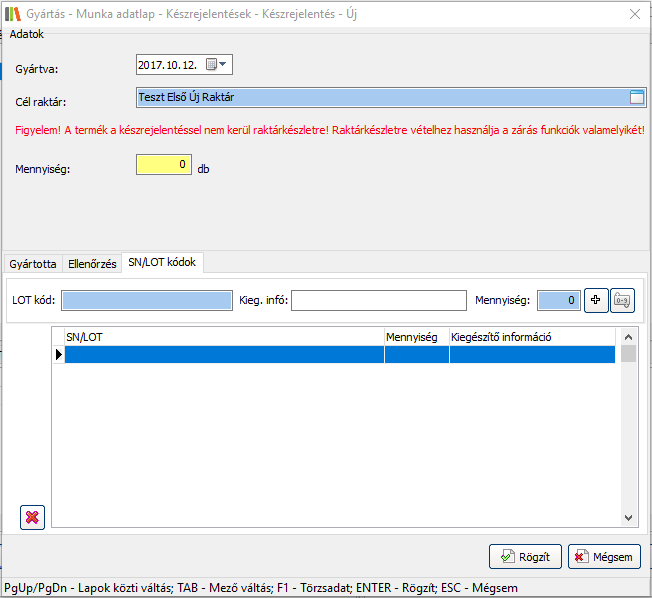Viewport: 652px width, 598px height.
Task: Select the SN/LOT kódok tab
Action: tap(161, 263)
